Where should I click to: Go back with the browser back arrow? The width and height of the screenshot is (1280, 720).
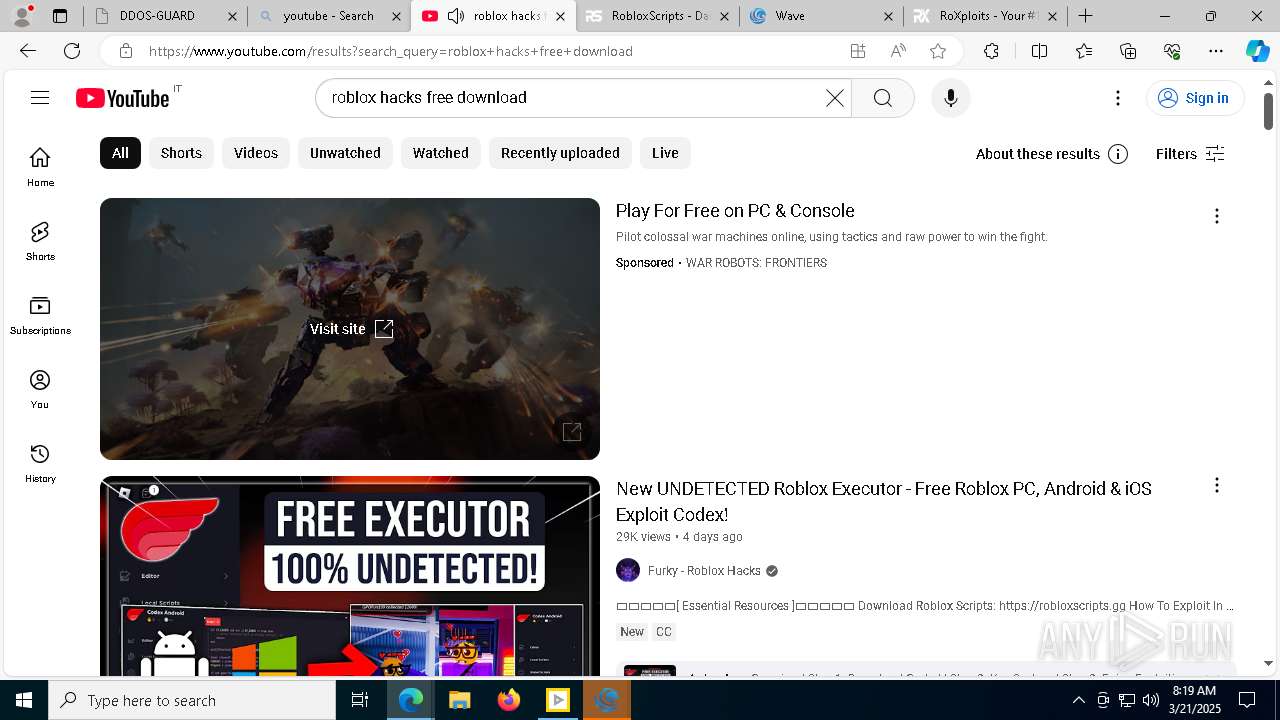coord(28,51)
